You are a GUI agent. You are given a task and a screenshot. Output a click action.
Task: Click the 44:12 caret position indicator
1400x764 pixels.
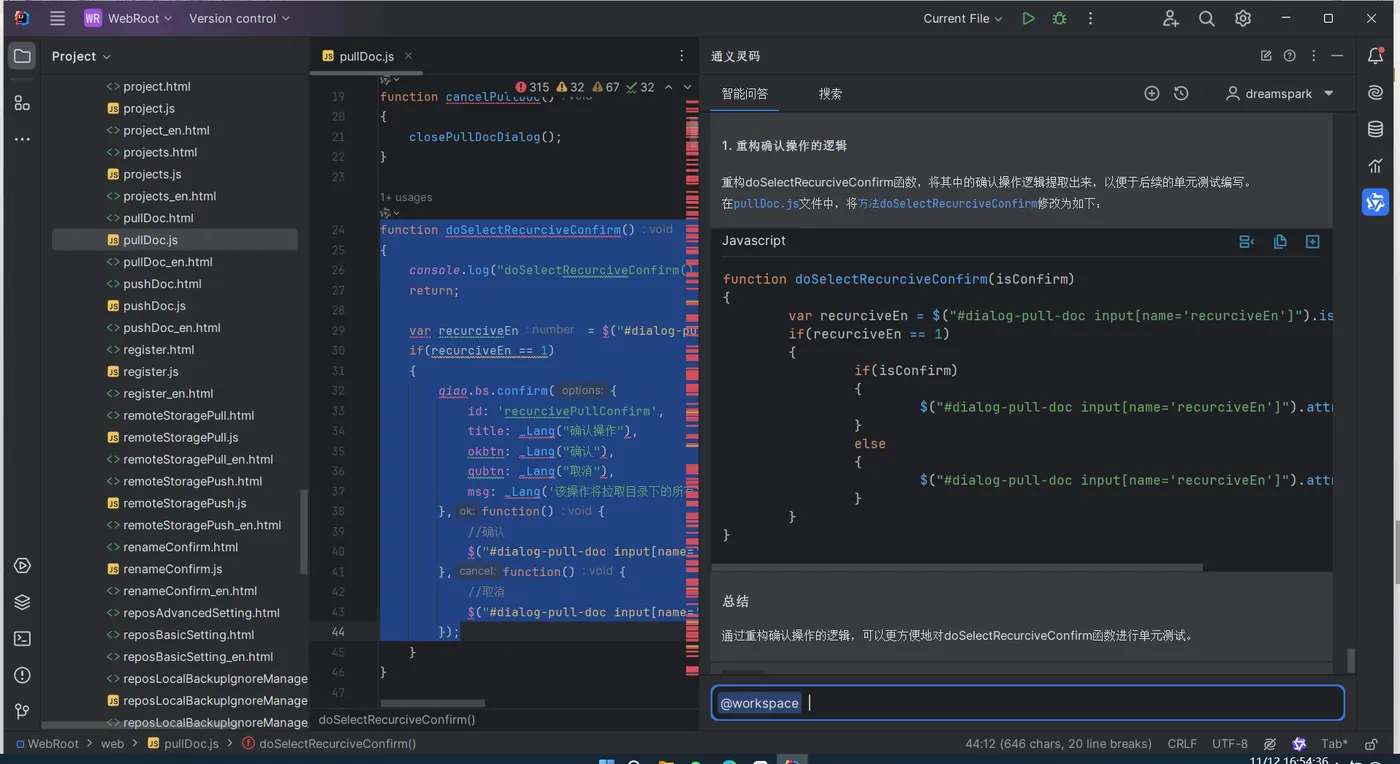(1059, 744)
